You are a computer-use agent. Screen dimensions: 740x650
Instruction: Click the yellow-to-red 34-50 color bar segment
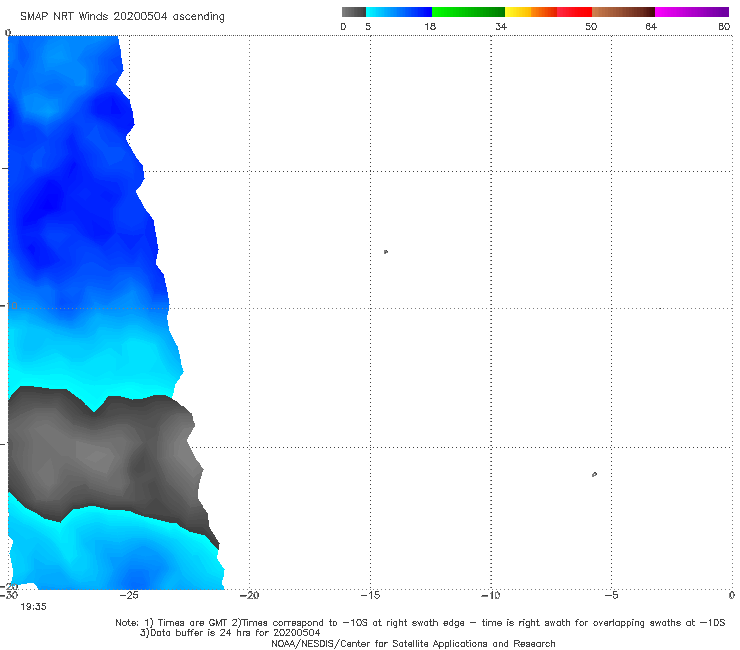[548, 12]
